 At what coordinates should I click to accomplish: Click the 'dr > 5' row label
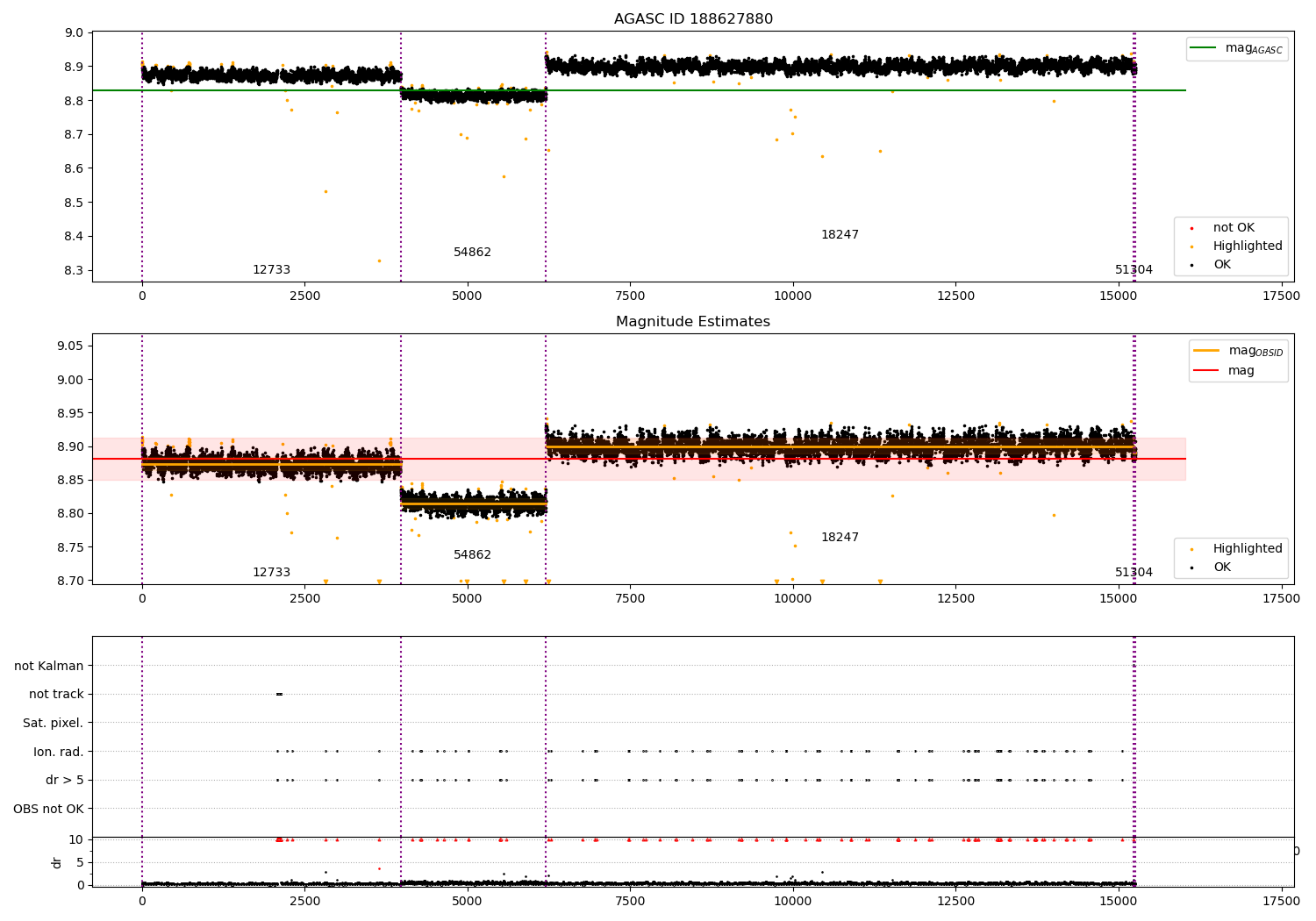(65, 781)
